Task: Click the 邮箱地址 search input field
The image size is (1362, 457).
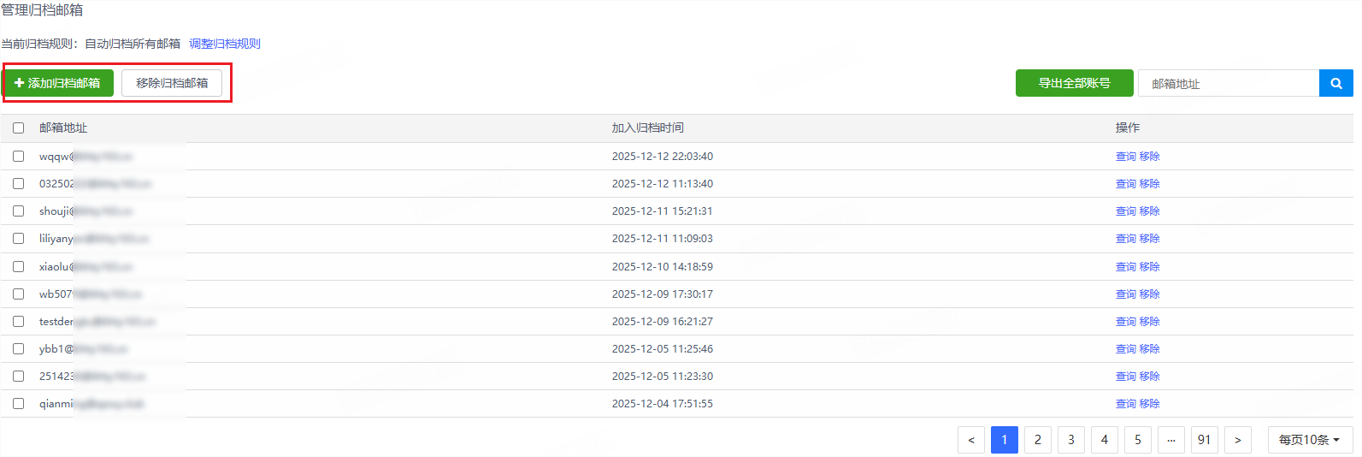Action: tap(1228, 83)
